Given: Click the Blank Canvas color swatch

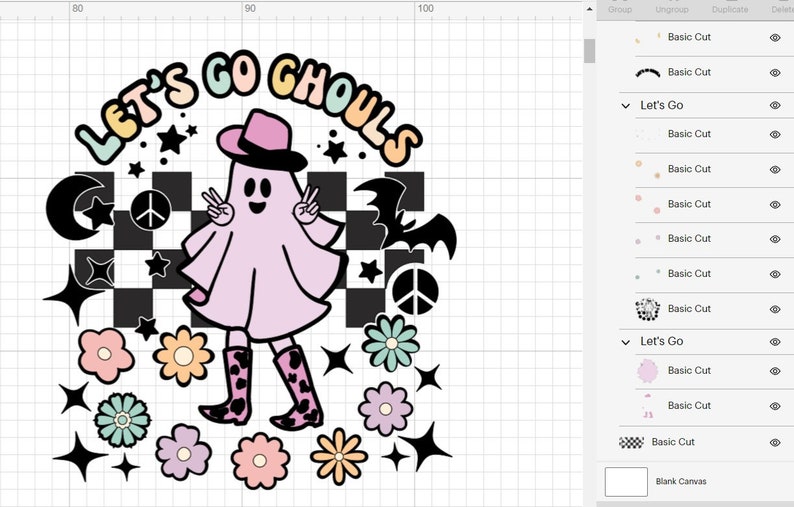Looking at the screenshot, I should coord(626,482).
